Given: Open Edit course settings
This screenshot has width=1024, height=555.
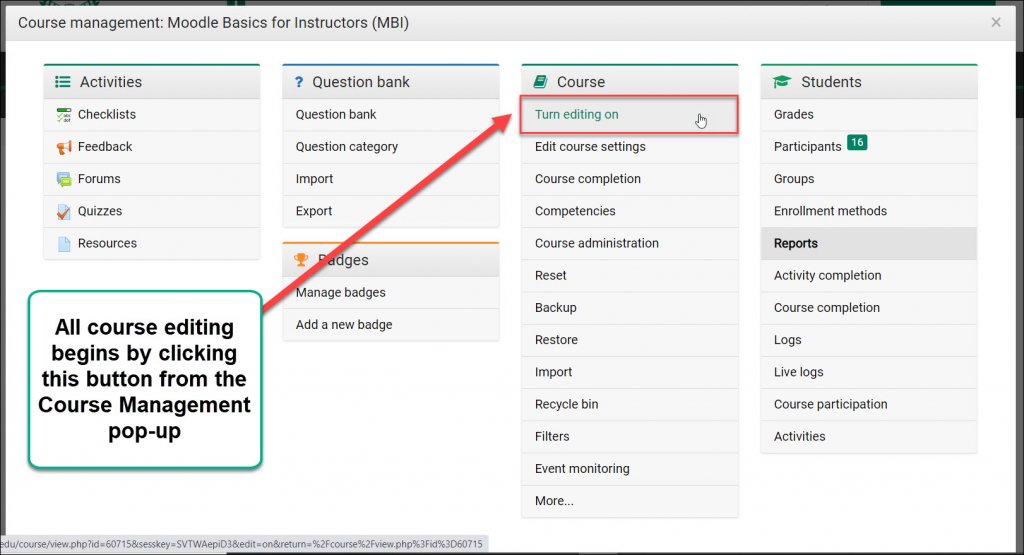Looking at the screenshot, I should coord(590,146).
